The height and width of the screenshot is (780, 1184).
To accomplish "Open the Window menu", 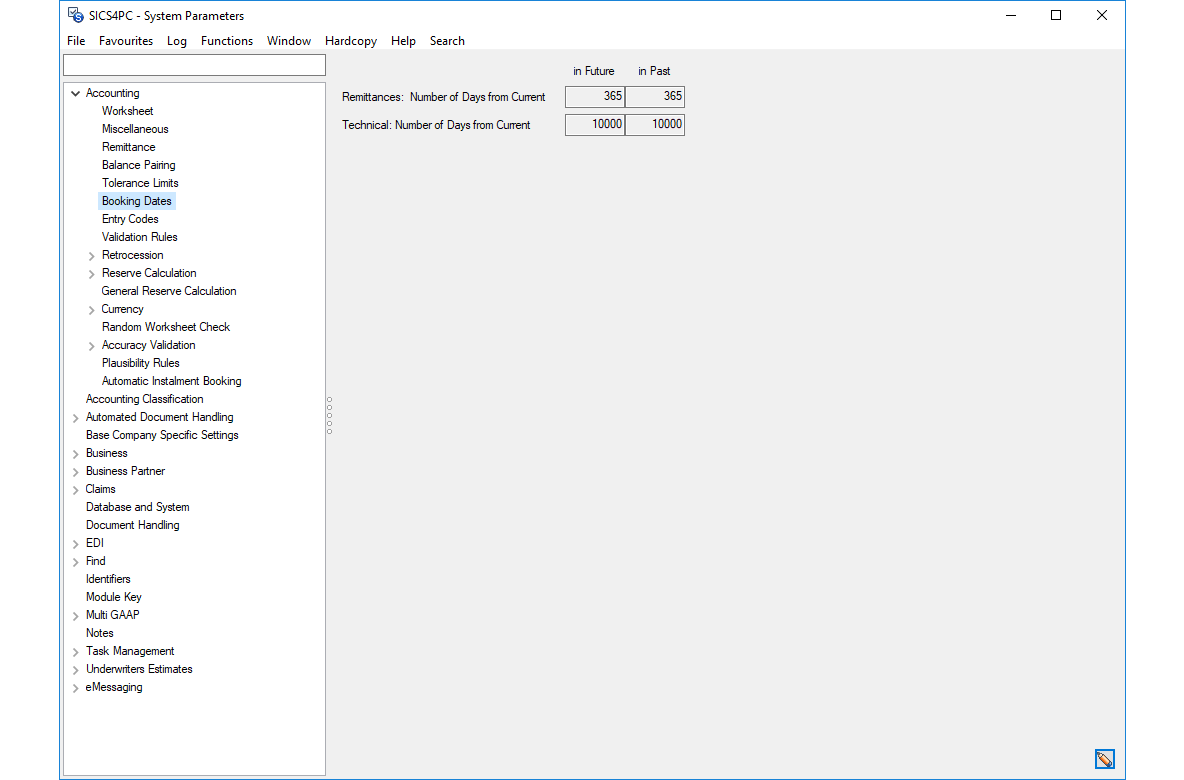I will (x=288, y=41).
